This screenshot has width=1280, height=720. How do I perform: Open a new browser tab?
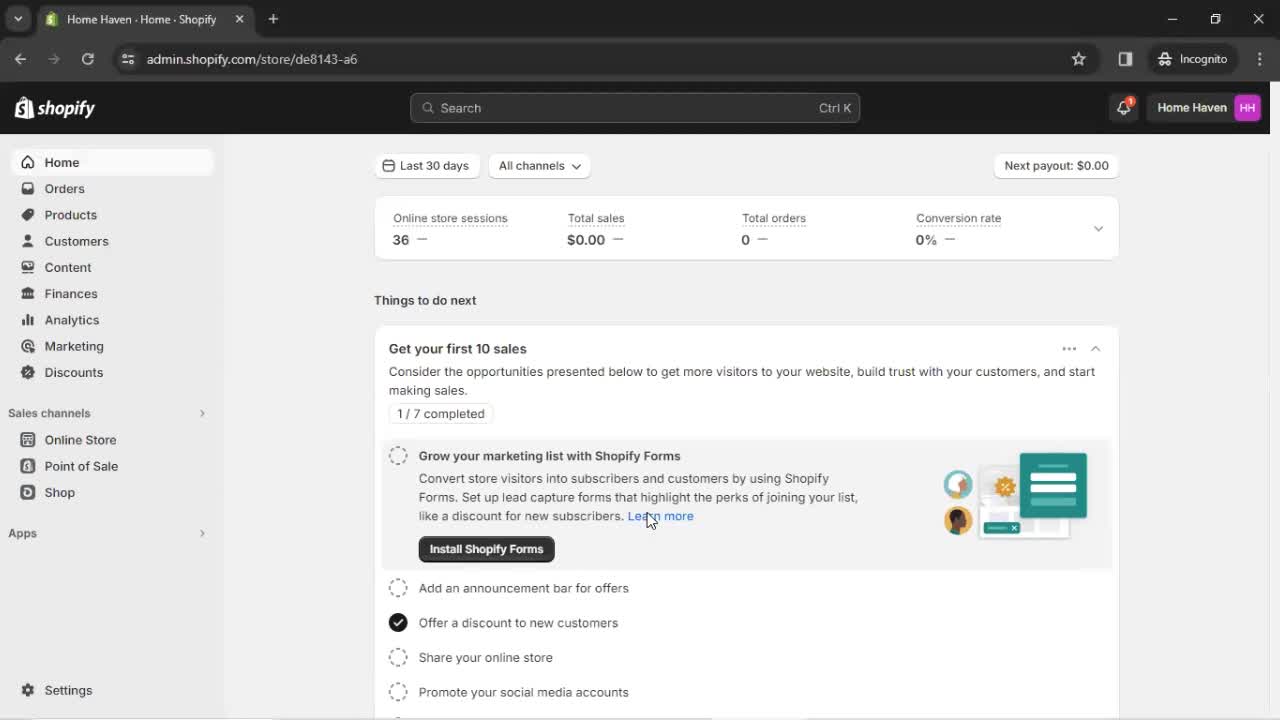point(273,19)
